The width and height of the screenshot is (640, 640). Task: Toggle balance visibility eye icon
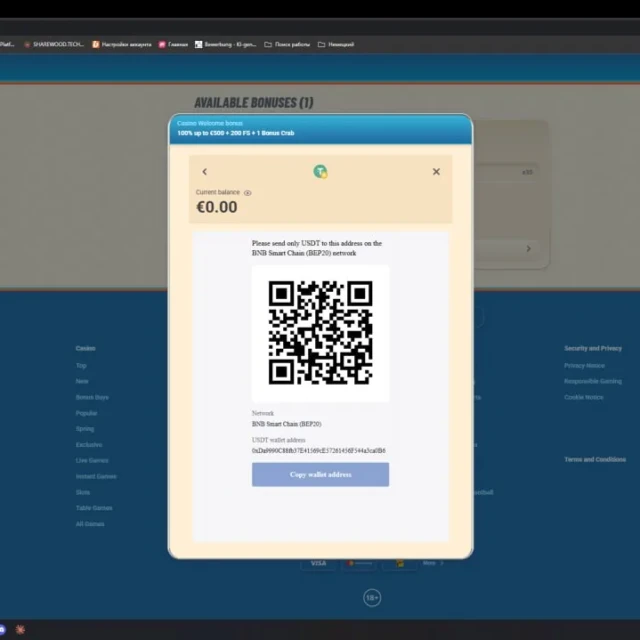pos(247,193)
